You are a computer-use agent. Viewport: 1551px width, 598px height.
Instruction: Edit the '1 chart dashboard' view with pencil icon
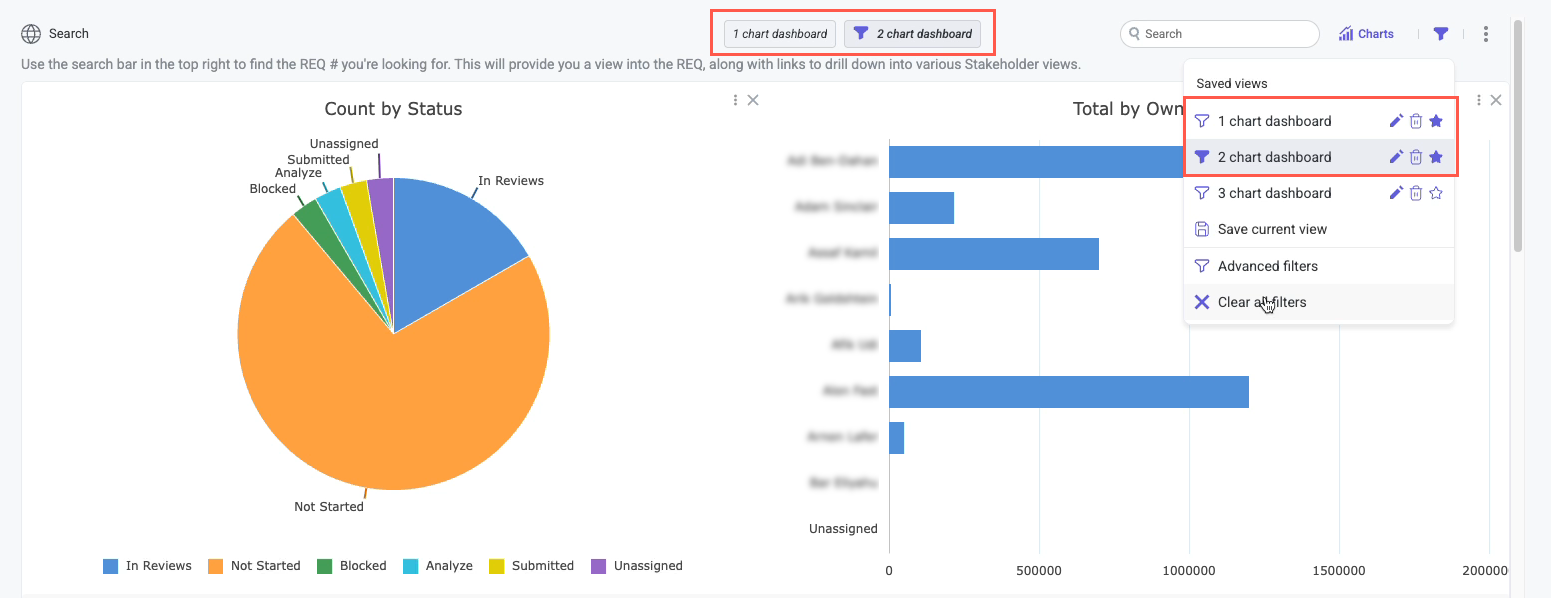tap(1396, 120)
